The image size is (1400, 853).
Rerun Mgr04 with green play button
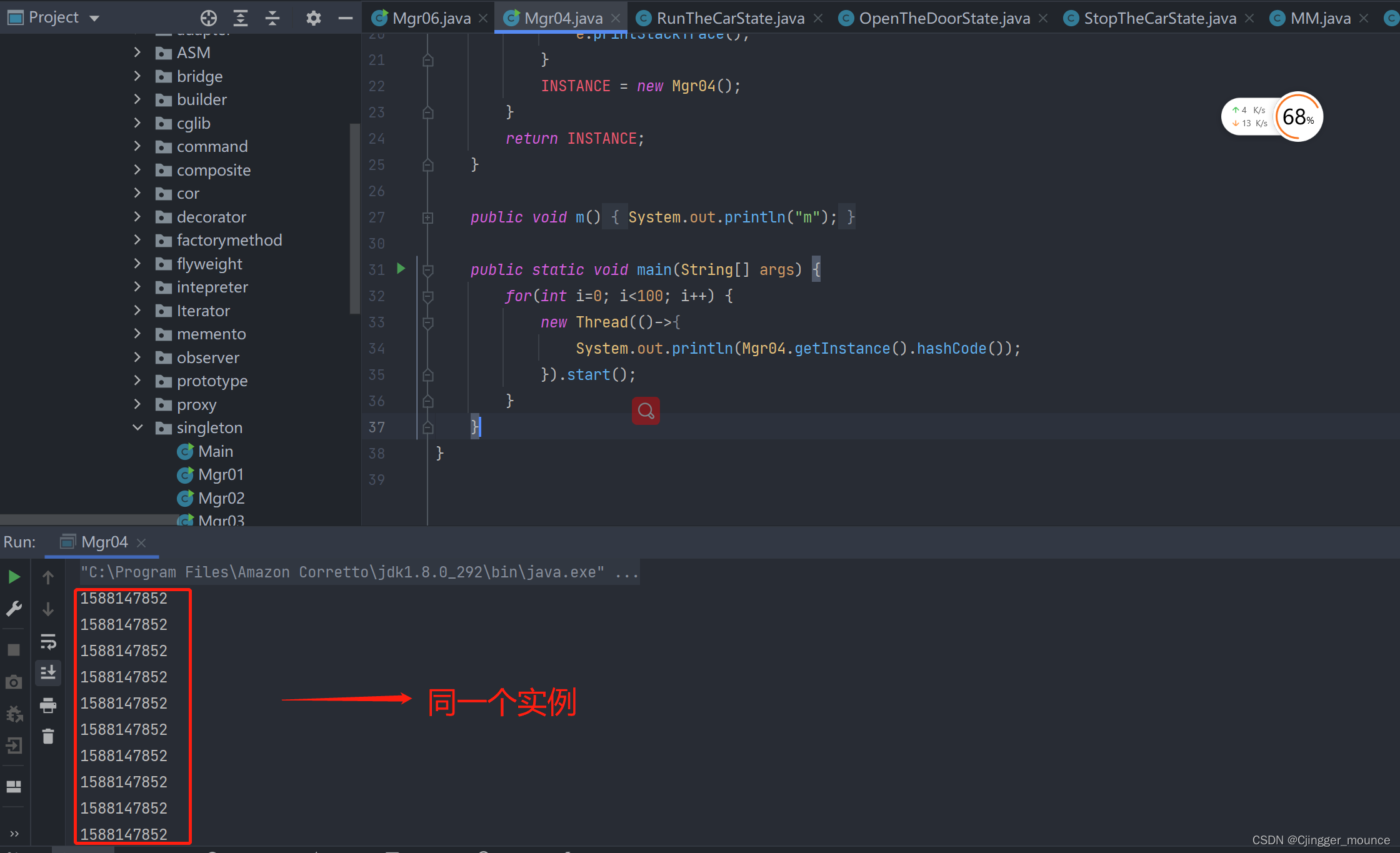pos(14,577)
